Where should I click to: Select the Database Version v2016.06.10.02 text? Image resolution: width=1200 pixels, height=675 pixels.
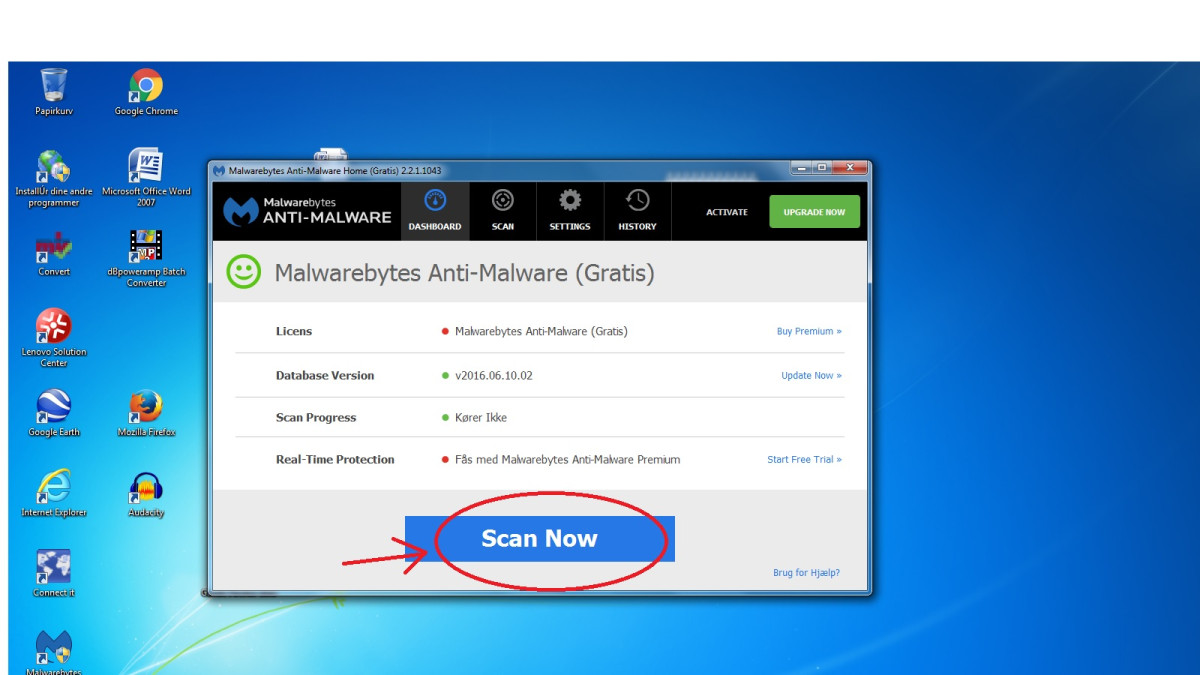point(494,376)
